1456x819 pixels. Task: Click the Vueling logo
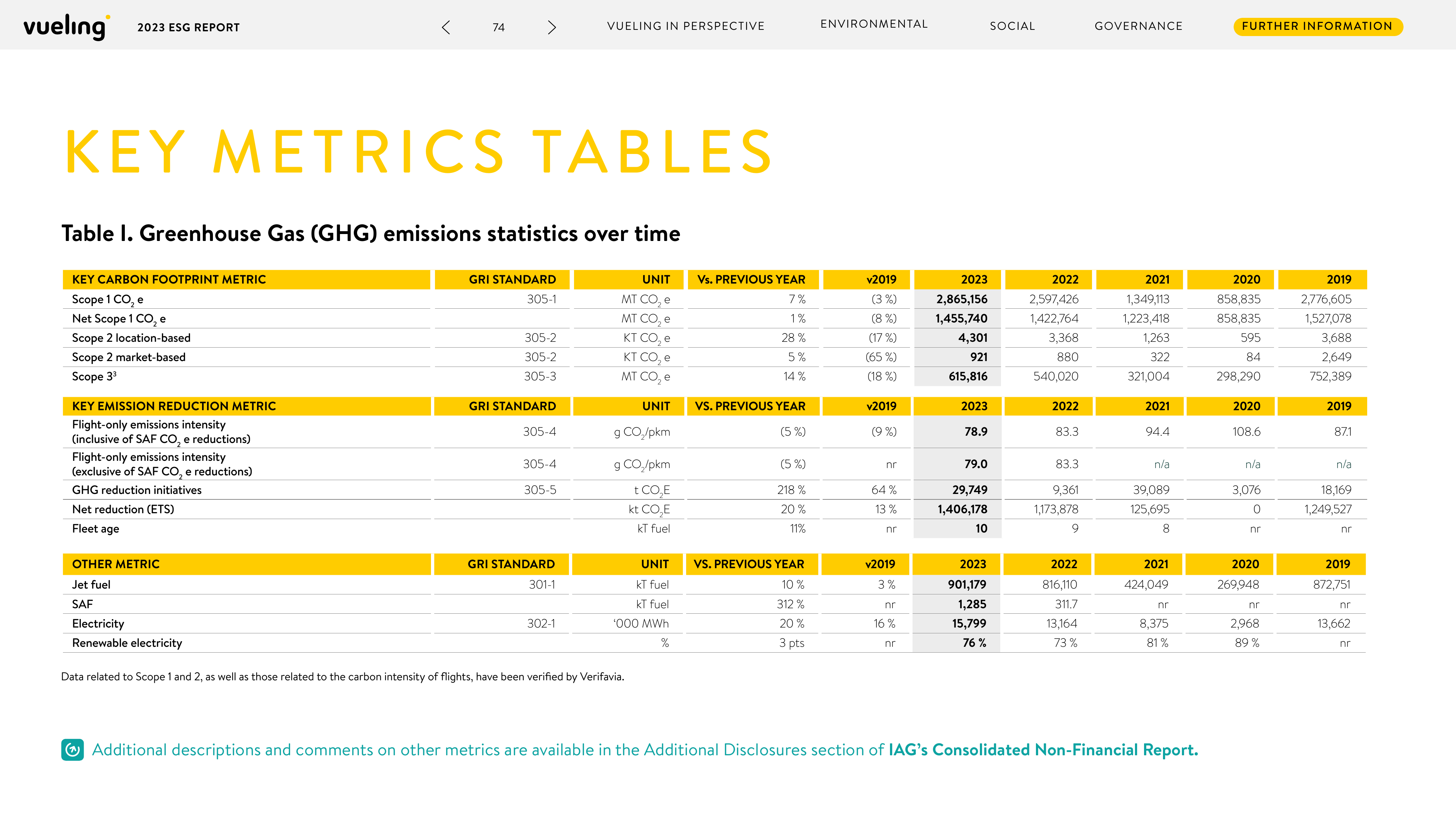point(67,27)
